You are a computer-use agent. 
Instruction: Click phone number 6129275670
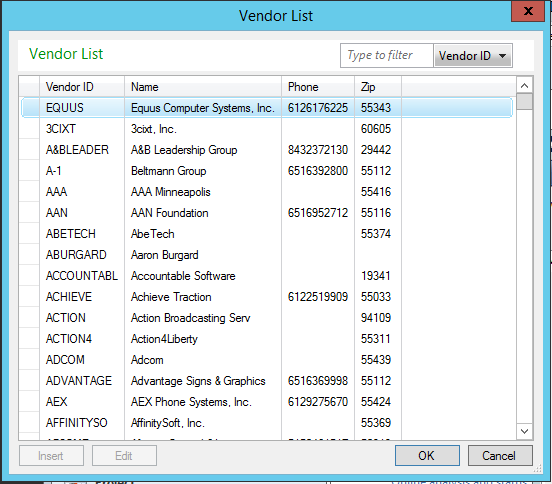318,402
